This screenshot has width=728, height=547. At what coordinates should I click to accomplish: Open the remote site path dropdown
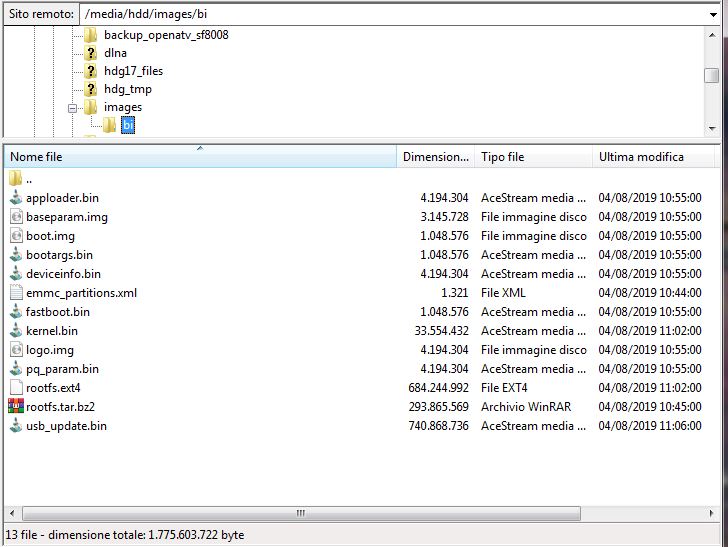pyautogui.click(x=713, y=14)
